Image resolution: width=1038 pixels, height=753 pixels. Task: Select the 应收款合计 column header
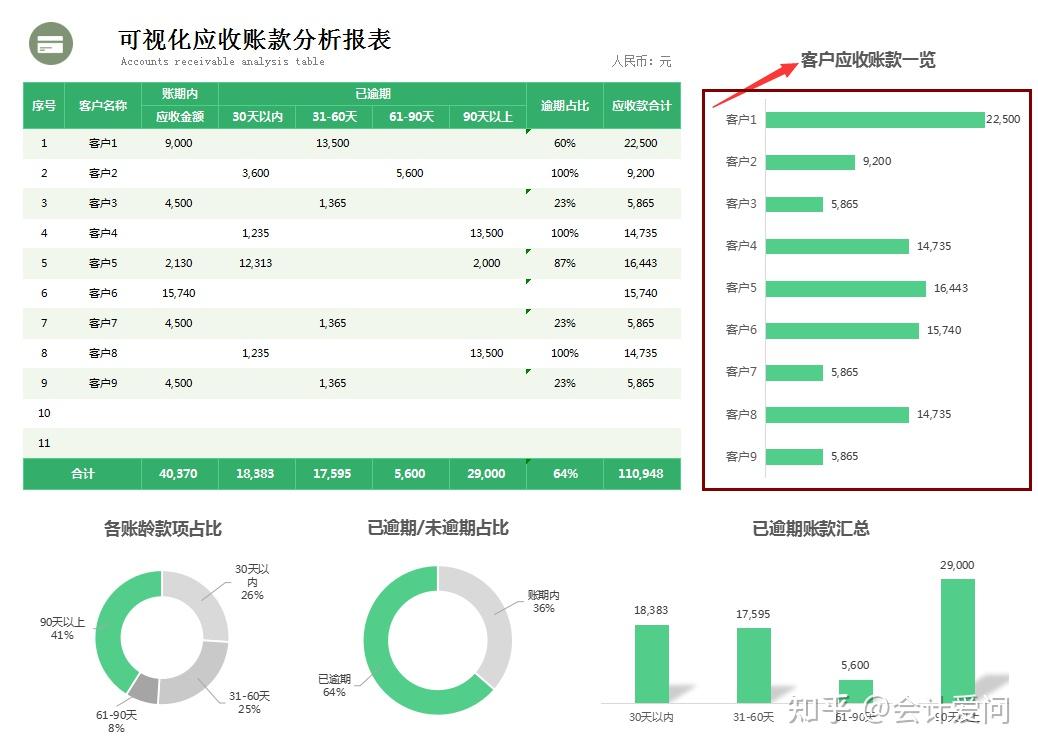(x=641, y=105)
